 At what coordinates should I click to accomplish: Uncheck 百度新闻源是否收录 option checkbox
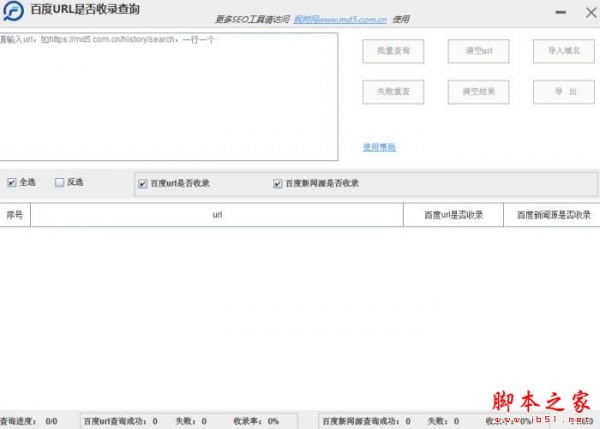click(278, 184)
